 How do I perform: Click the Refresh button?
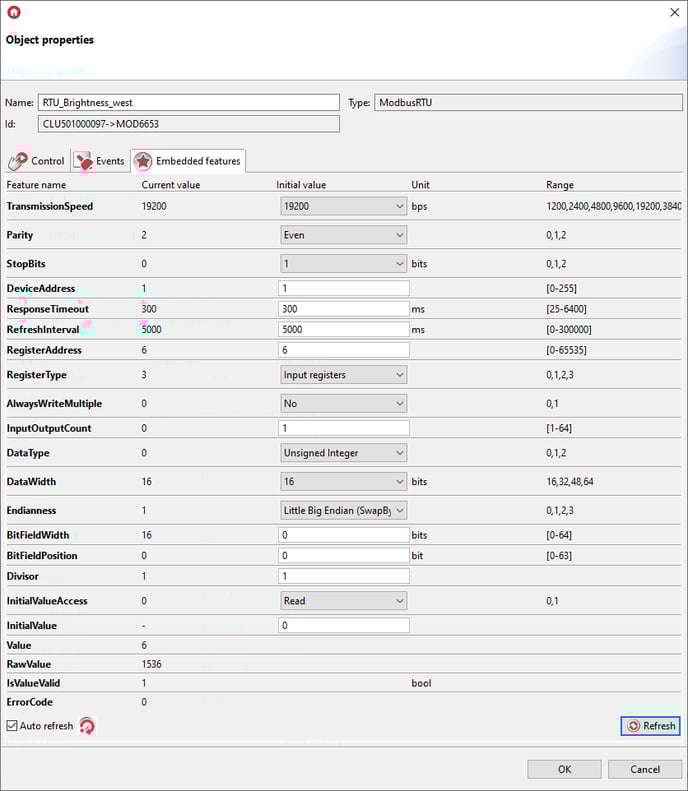(650, 726)
